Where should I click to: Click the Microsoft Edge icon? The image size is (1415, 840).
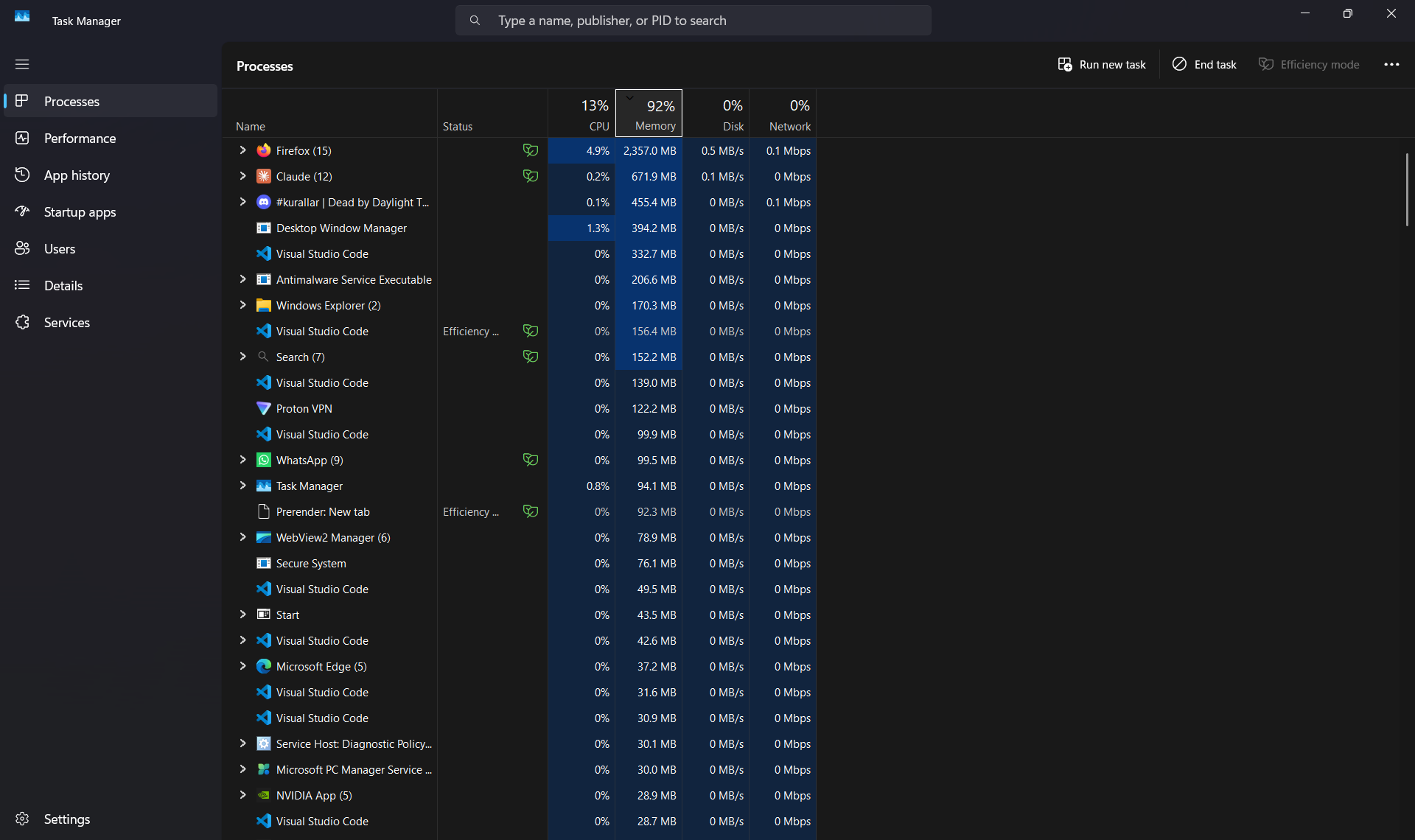(x=263, y=666)
